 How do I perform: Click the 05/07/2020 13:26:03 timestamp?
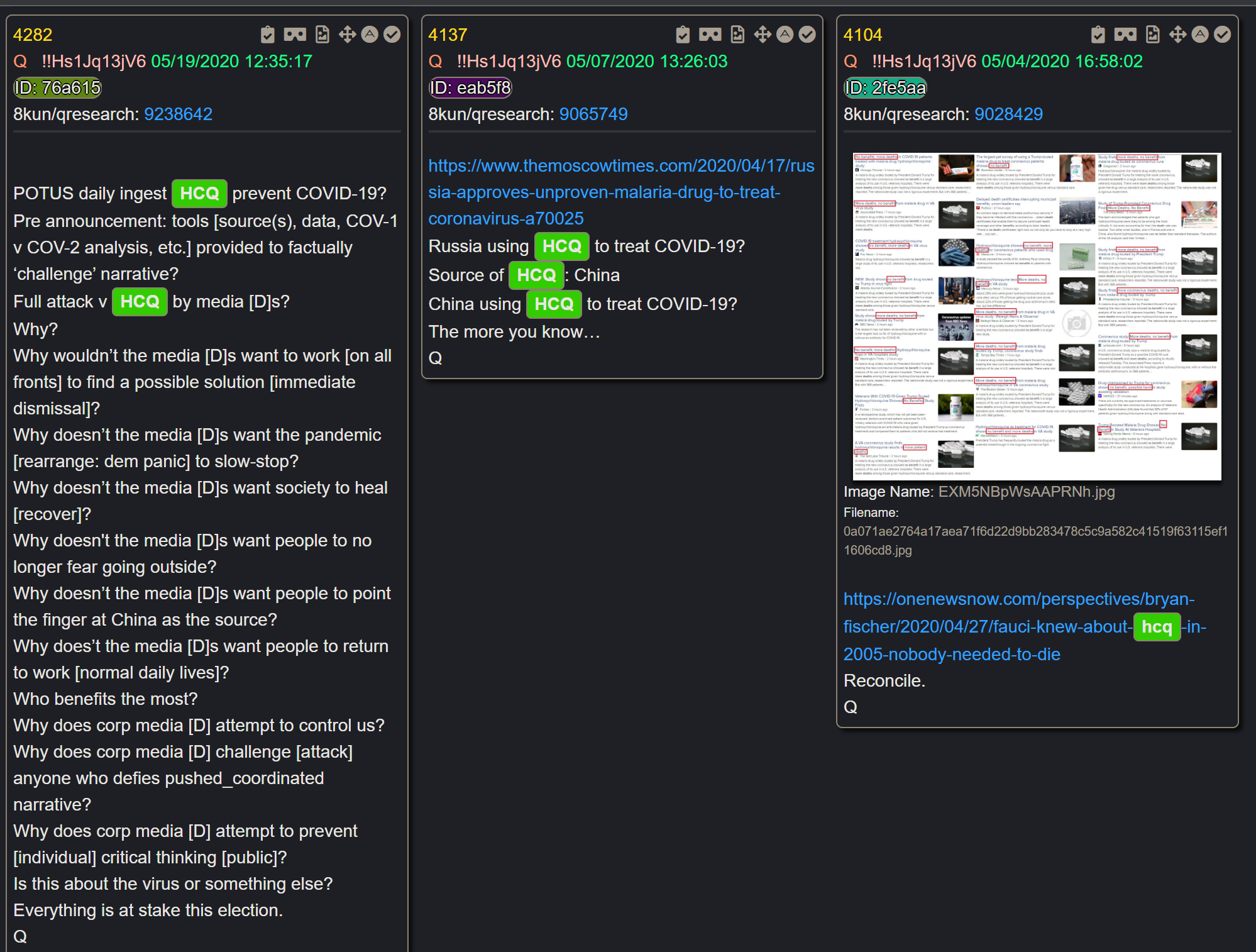click(647, 62)
